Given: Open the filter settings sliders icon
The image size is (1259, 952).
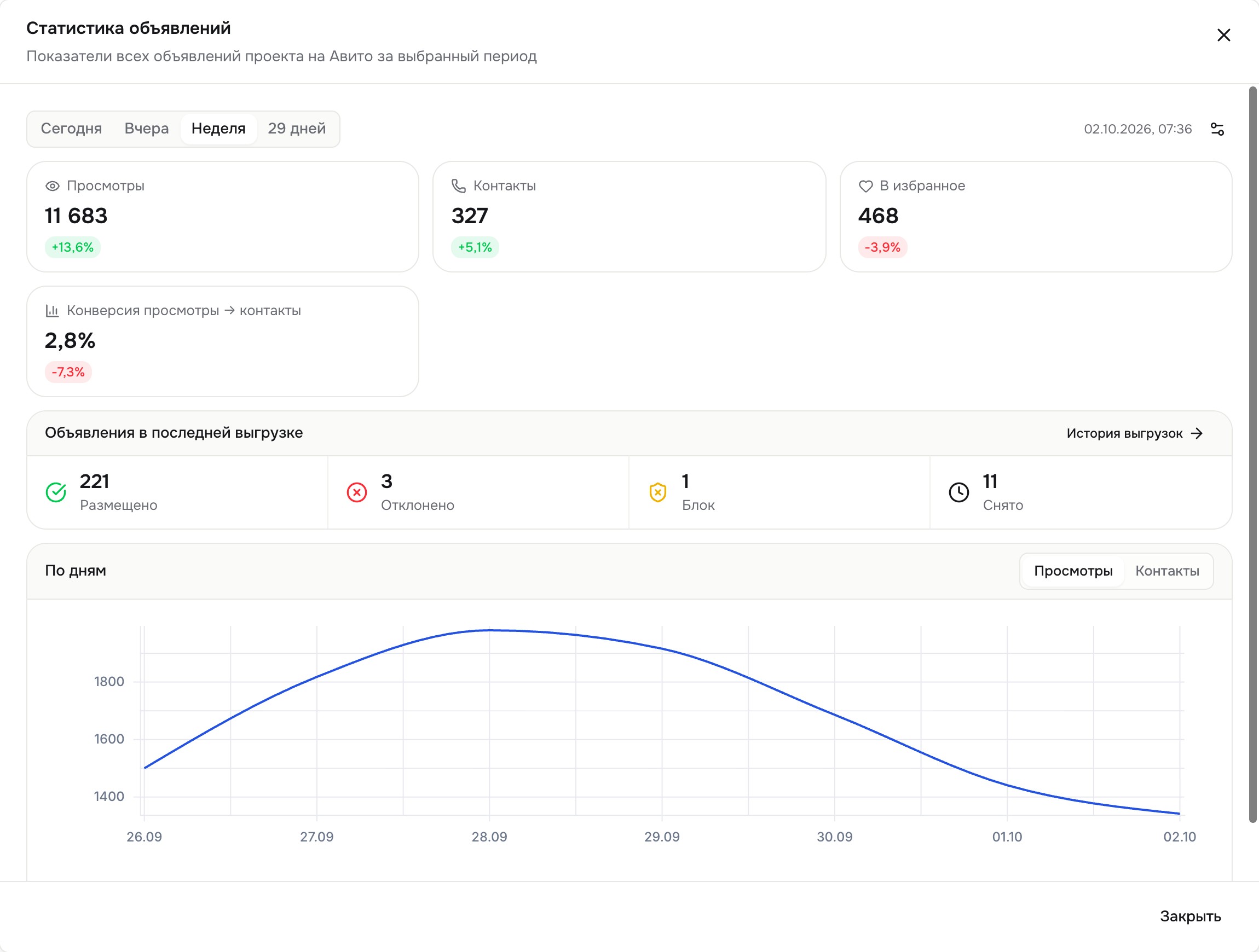Looking at the screenshot, I should point(1217,129).
